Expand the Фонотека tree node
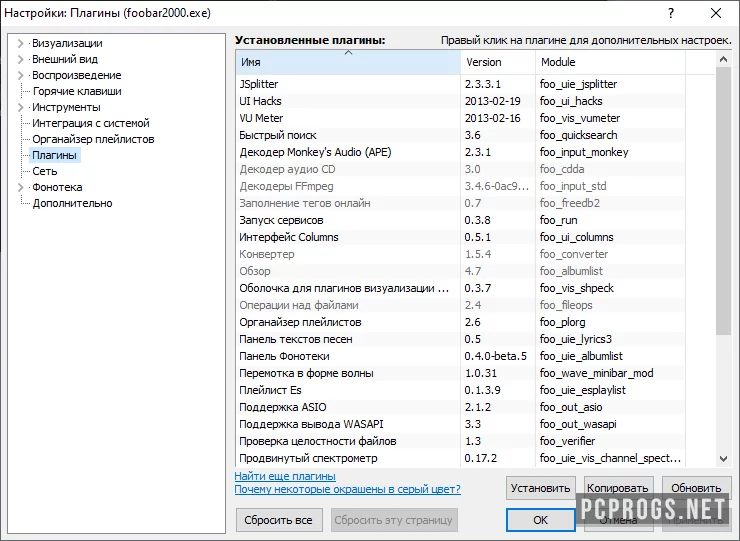This screenshot has width=740, height=541. pyautogui.click(x=20, y=187)
